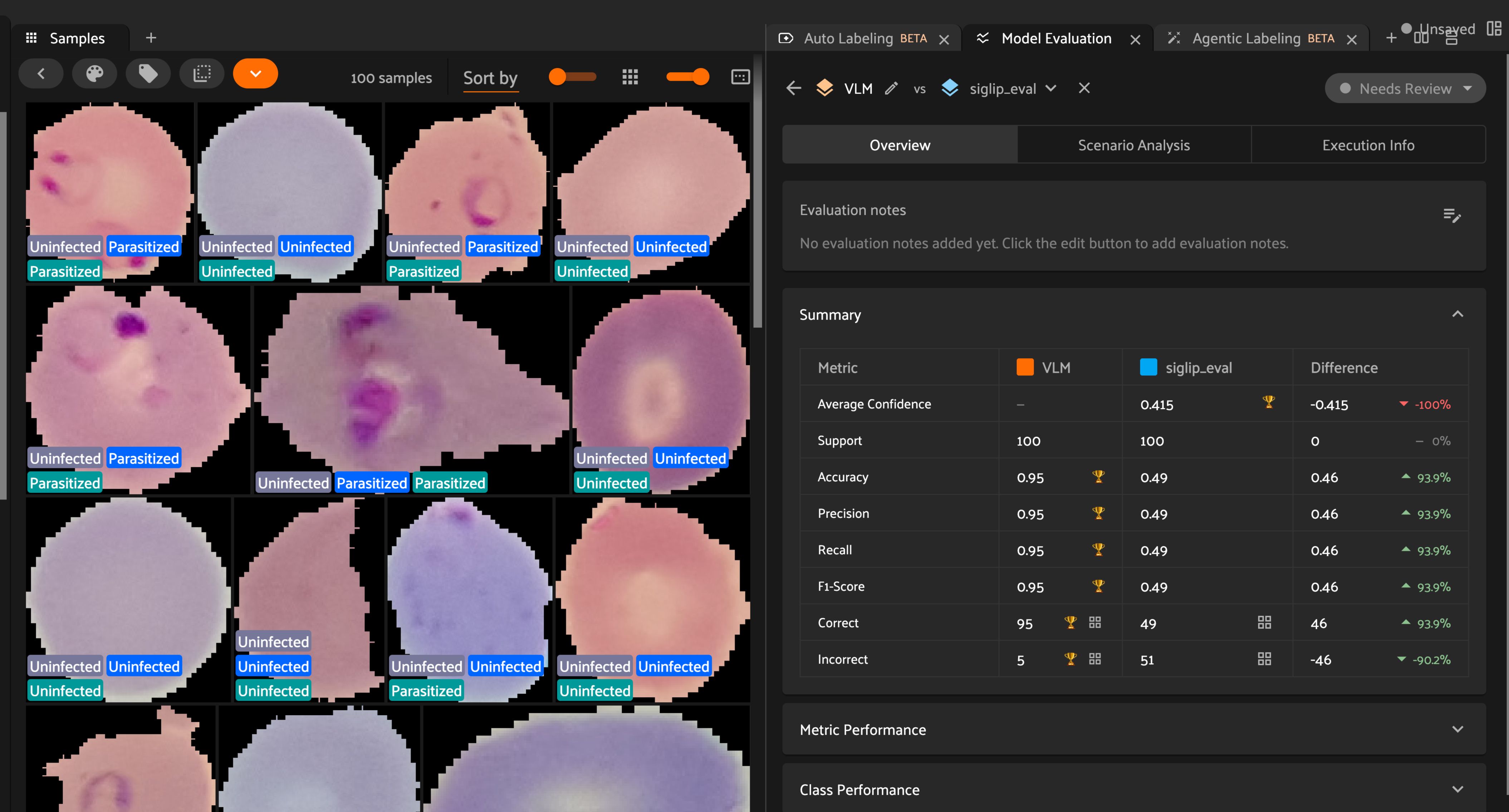Click the Unsaved workspace label

pyautogui.click(x=1447, y=29)
